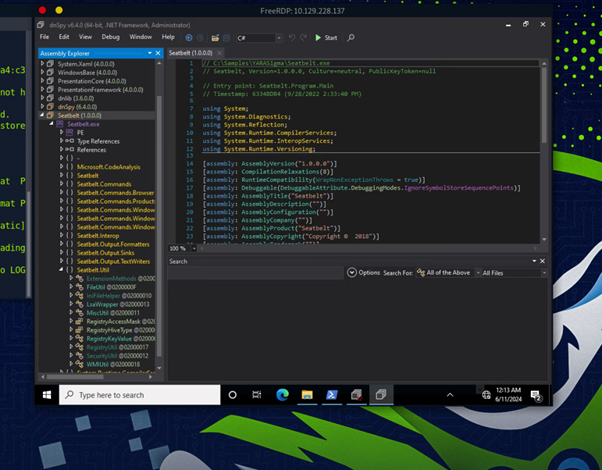602x470 pixels.
Task: Select the Microsoft.CodeAnalysis namespace
Action: click(109, 167)
